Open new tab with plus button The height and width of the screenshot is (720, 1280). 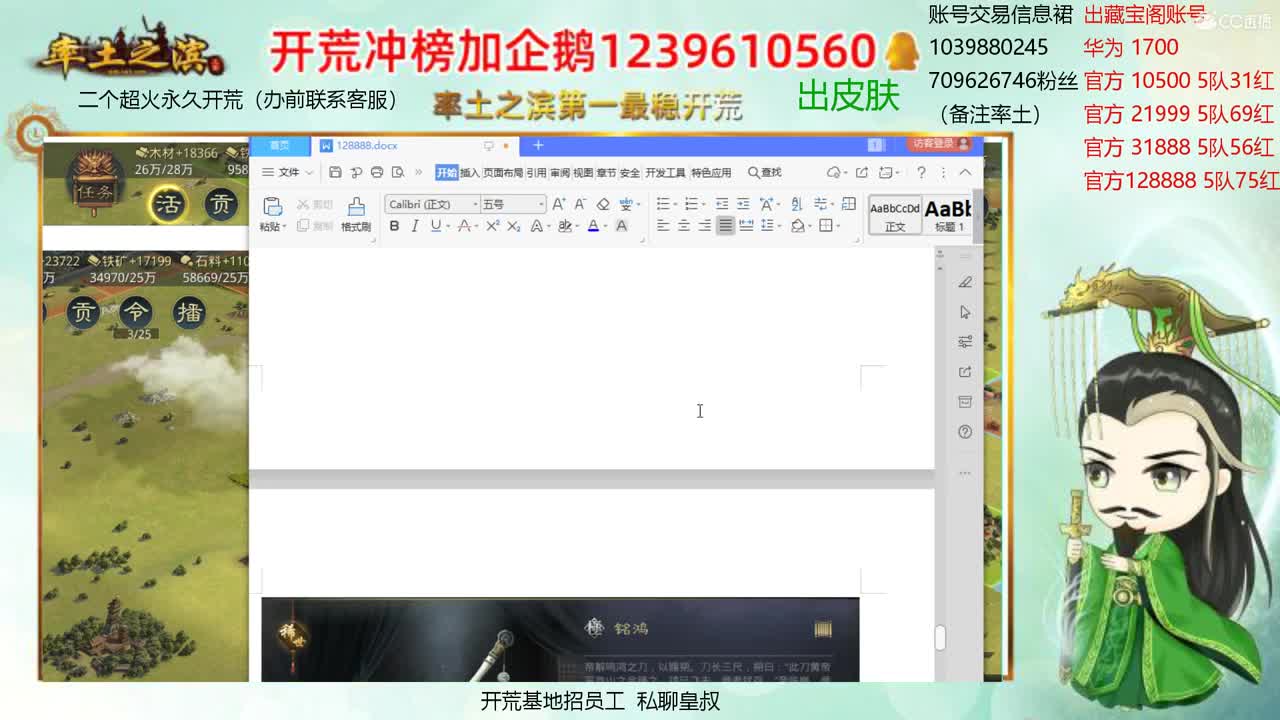click(x=538, y=145)
